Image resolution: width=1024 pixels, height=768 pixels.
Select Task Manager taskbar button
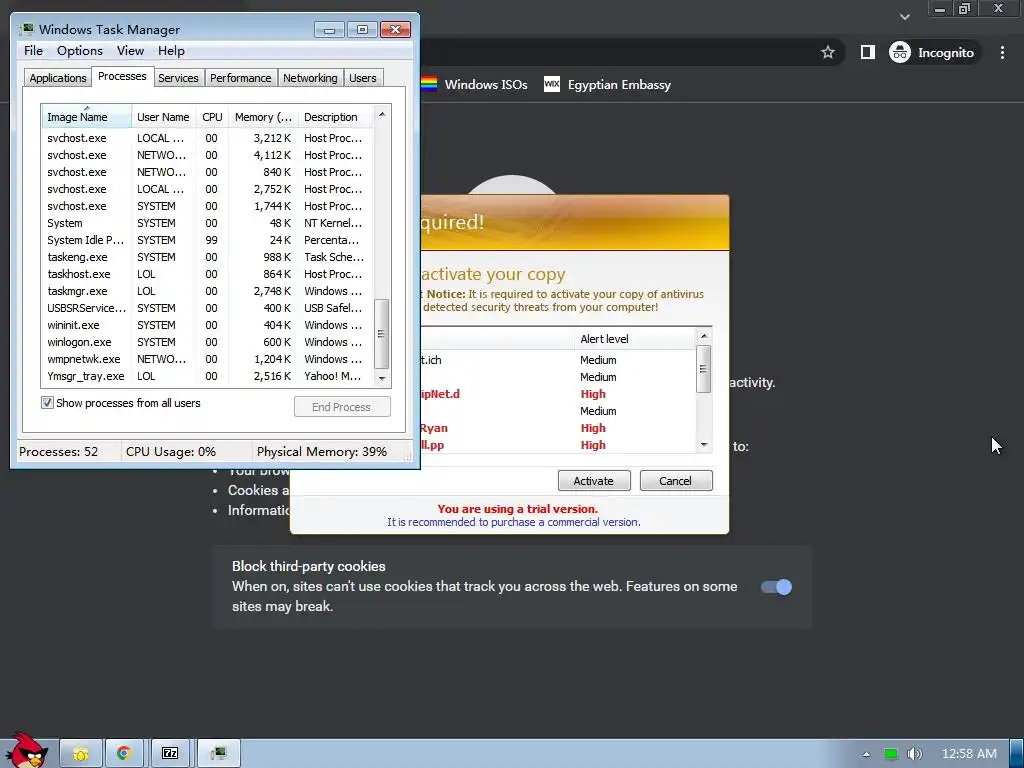click(x=219, y=754)
